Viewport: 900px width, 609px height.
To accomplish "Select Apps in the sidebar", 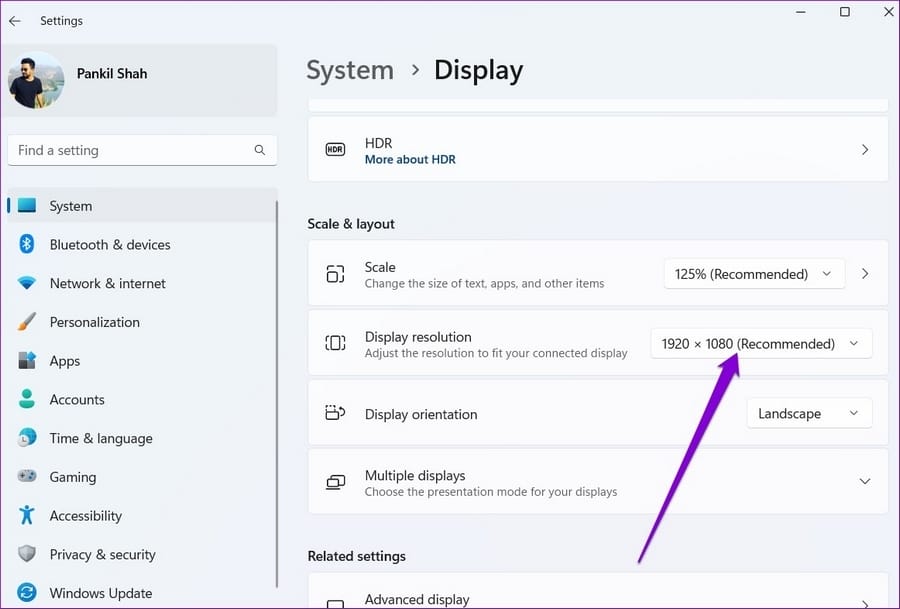I will click(x=64, y=361).
